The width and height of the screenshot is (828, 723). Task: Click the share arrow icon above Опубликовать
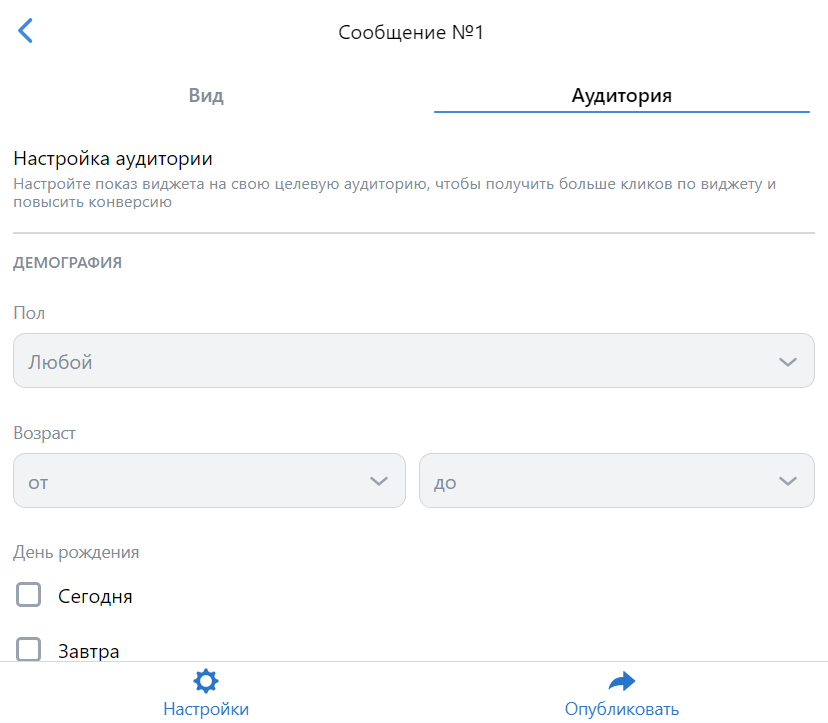point(622,682)
